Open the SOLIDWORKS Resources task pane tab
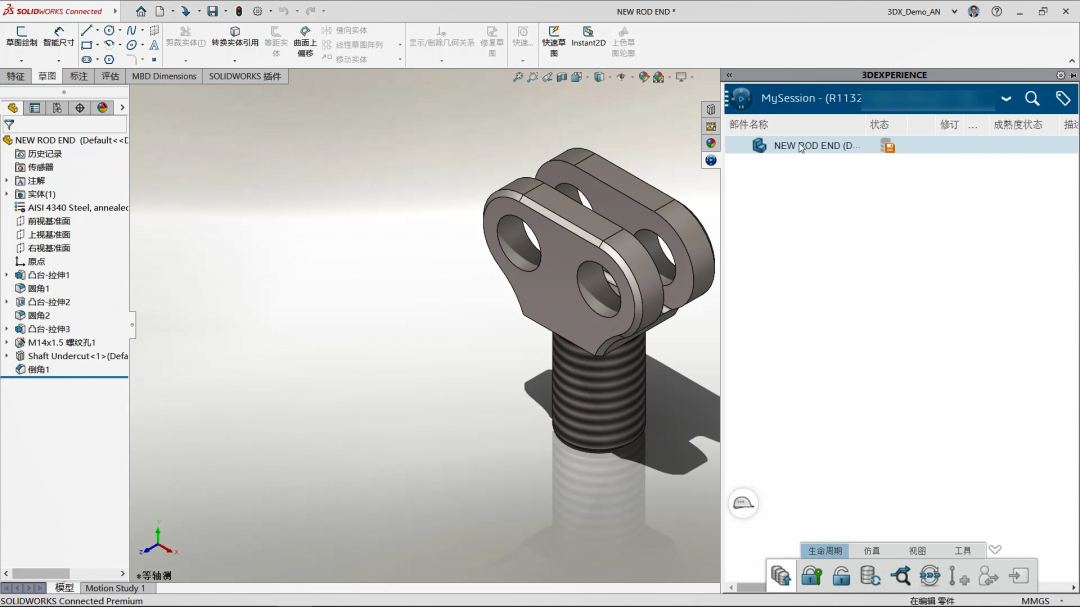Viewport: 1080px width, 607px height. [711, 110]
